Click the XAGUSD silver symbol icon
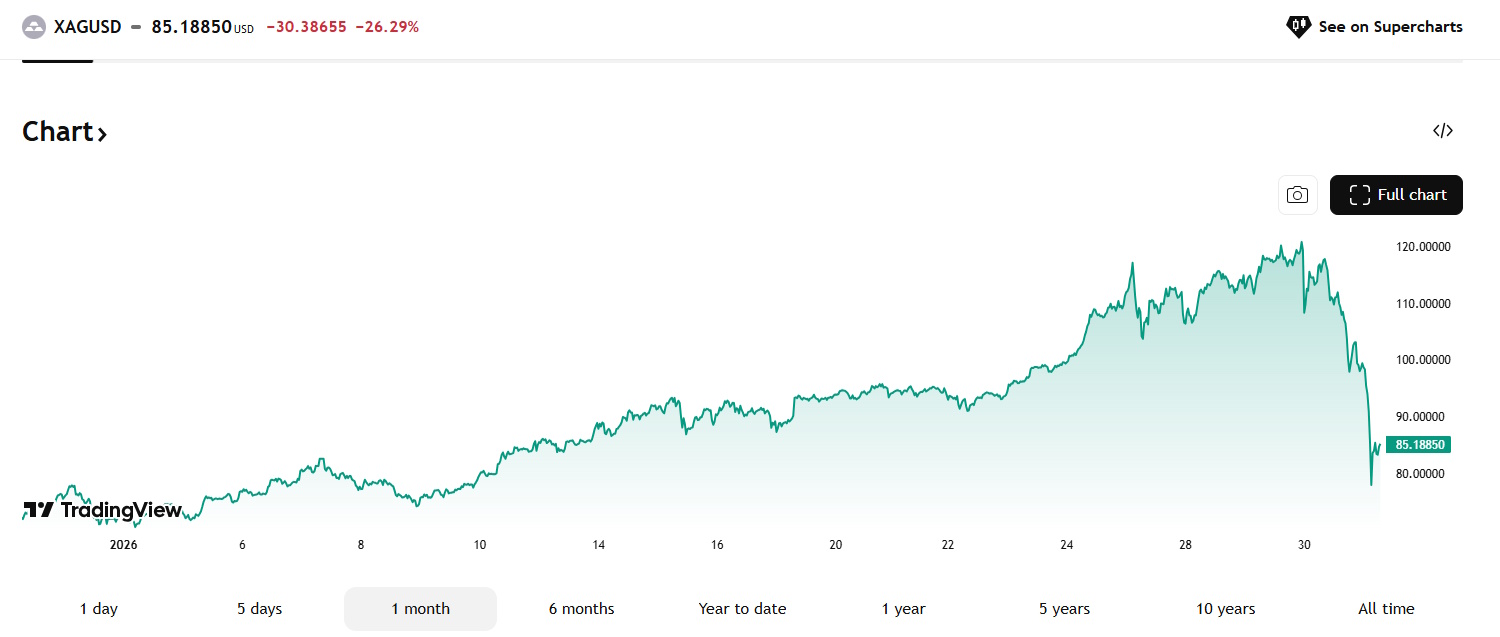The image size is (1500, 637). [x=34, y=27]
